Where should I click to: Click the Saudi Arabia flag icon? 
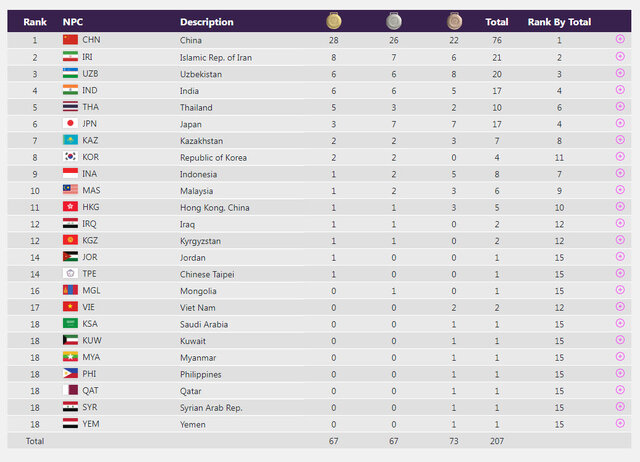tap(70, 324)
